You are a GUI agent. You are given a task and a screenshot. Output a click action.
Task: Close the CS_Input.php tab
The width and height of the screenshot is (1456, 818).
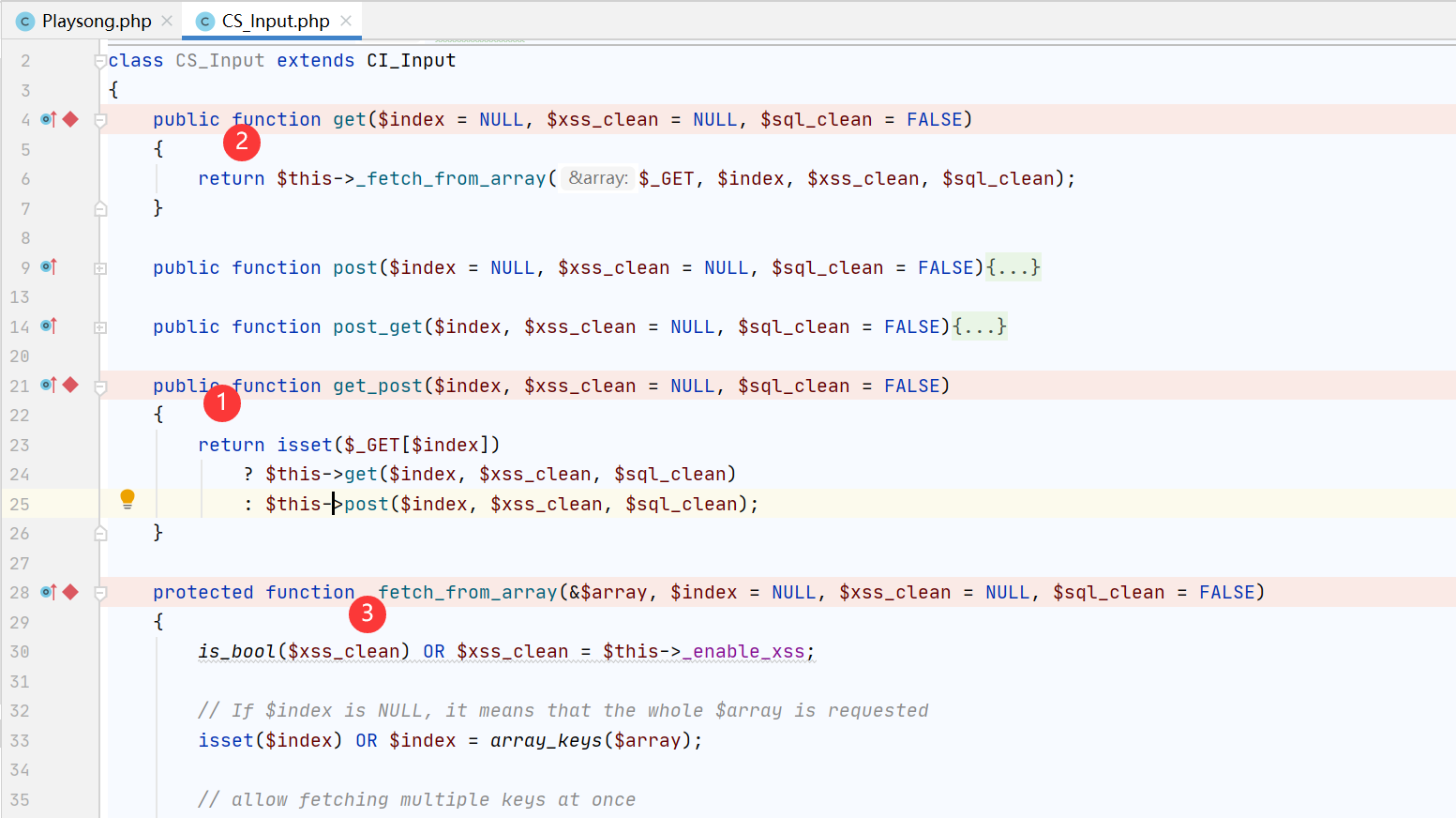[x=346, y=21]
